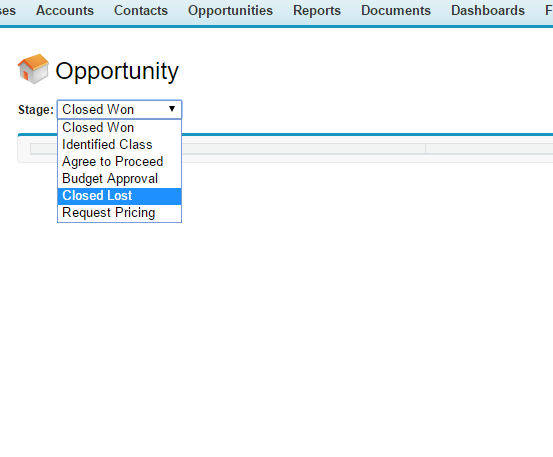Choose the highlighted Closed Lost option

click(119, 196)
